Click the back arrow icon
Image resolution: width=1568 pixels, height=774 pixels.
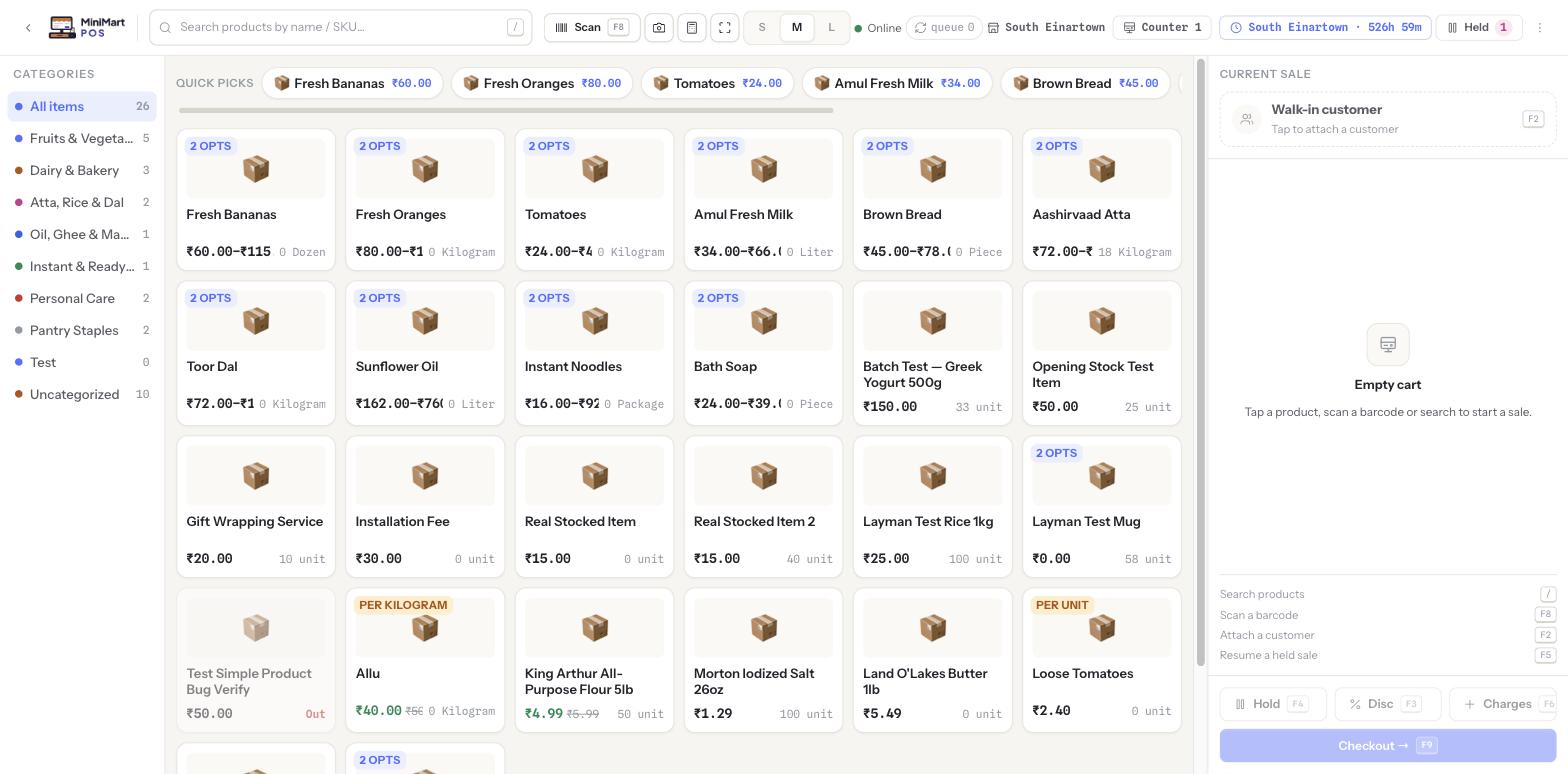[x=28, y=28]
